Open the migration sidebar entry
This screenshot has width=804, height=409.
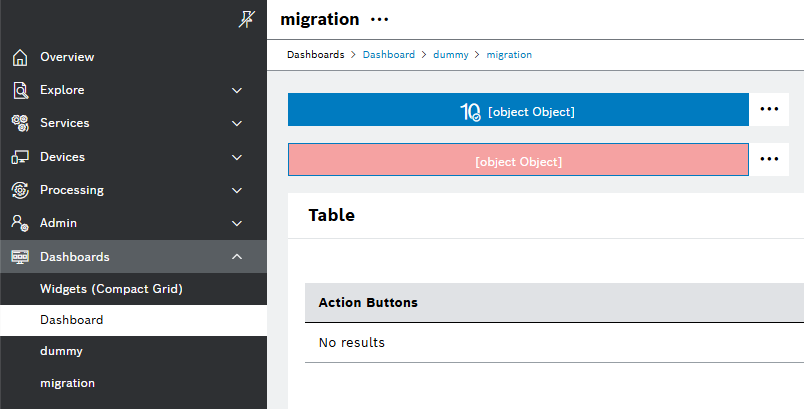67,382
